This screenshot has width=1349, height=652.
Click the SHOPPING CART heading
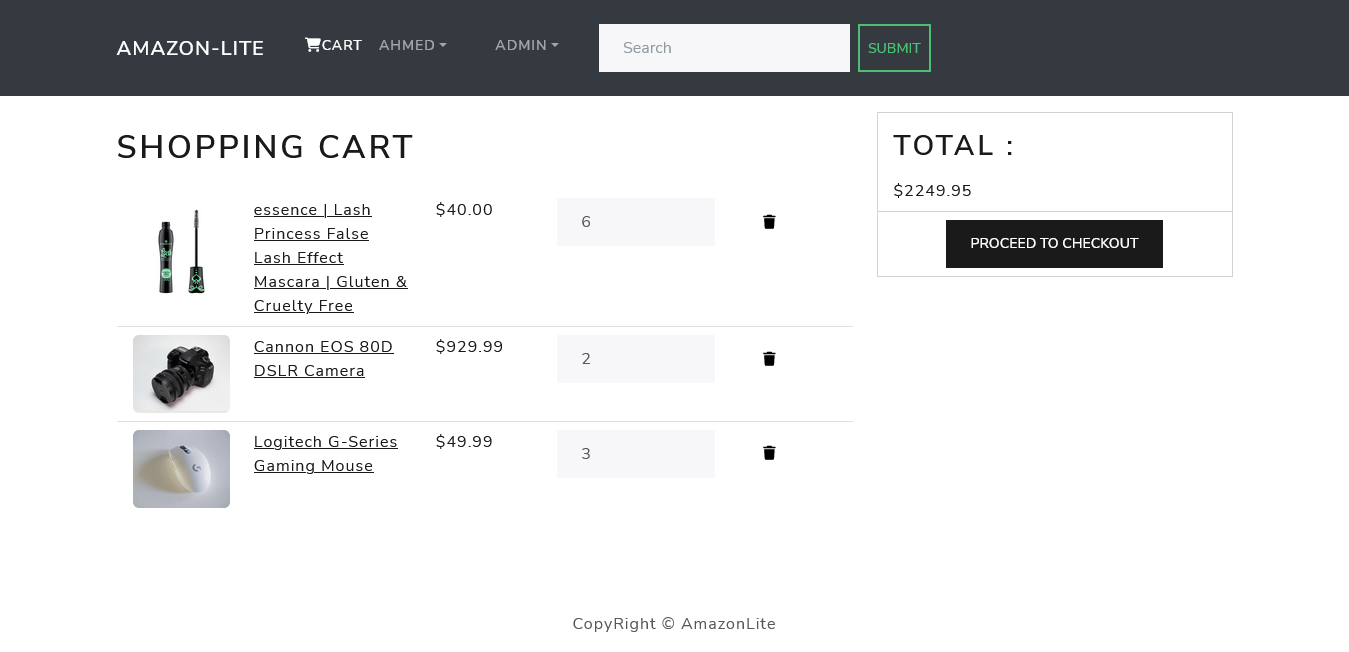[x=265, y=147]
